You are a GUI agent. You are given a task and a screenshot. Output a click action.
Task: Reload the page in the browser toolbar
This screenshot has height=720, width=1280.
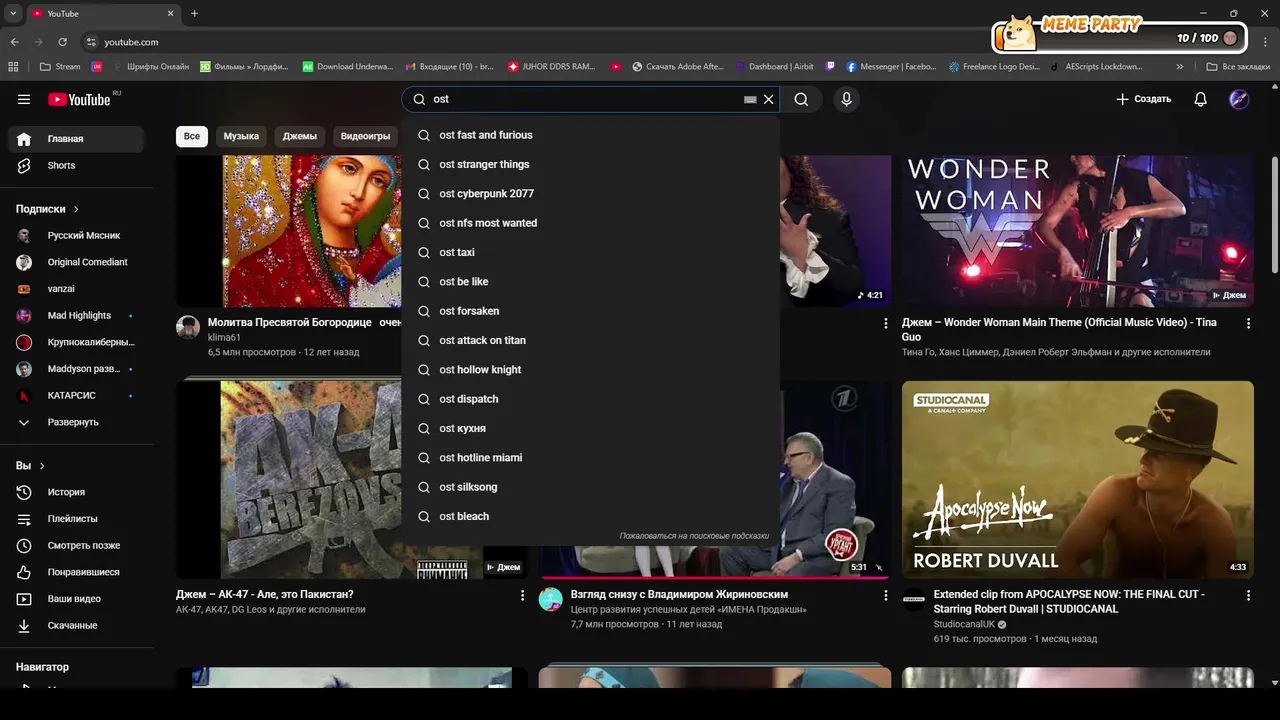62,42
